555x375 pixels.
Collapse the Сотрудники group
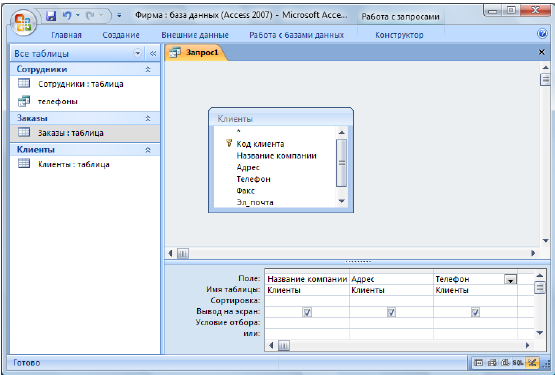point(148,69)
